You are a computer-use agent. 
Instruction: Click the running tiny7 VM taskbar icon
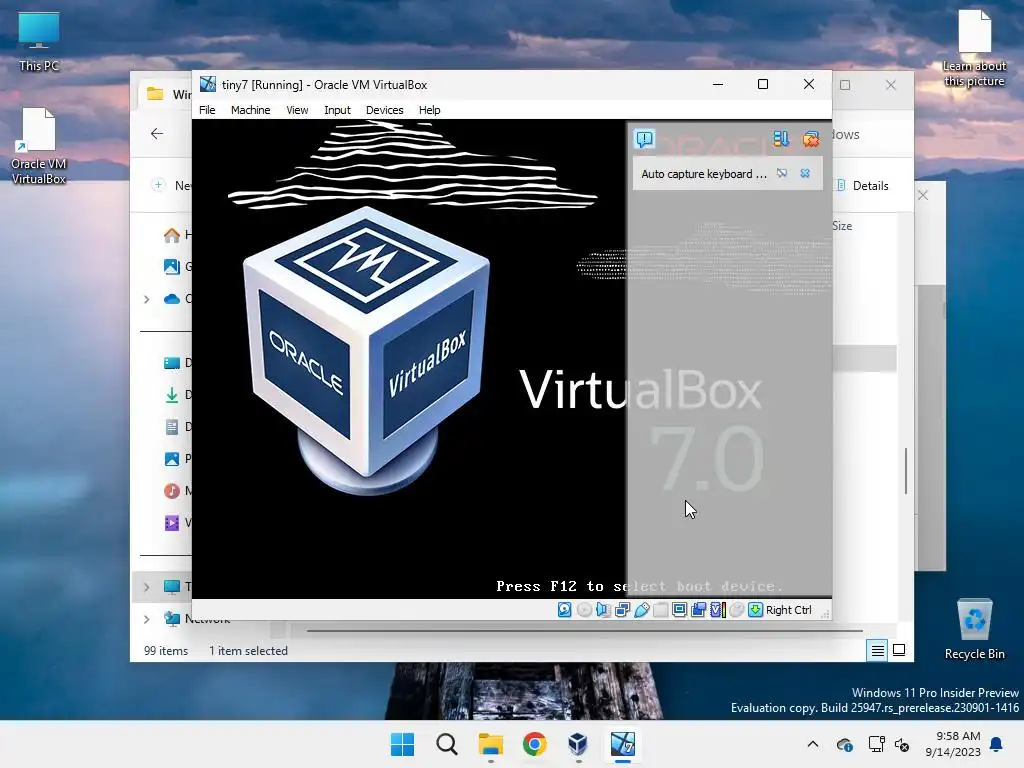click(622, 744)
